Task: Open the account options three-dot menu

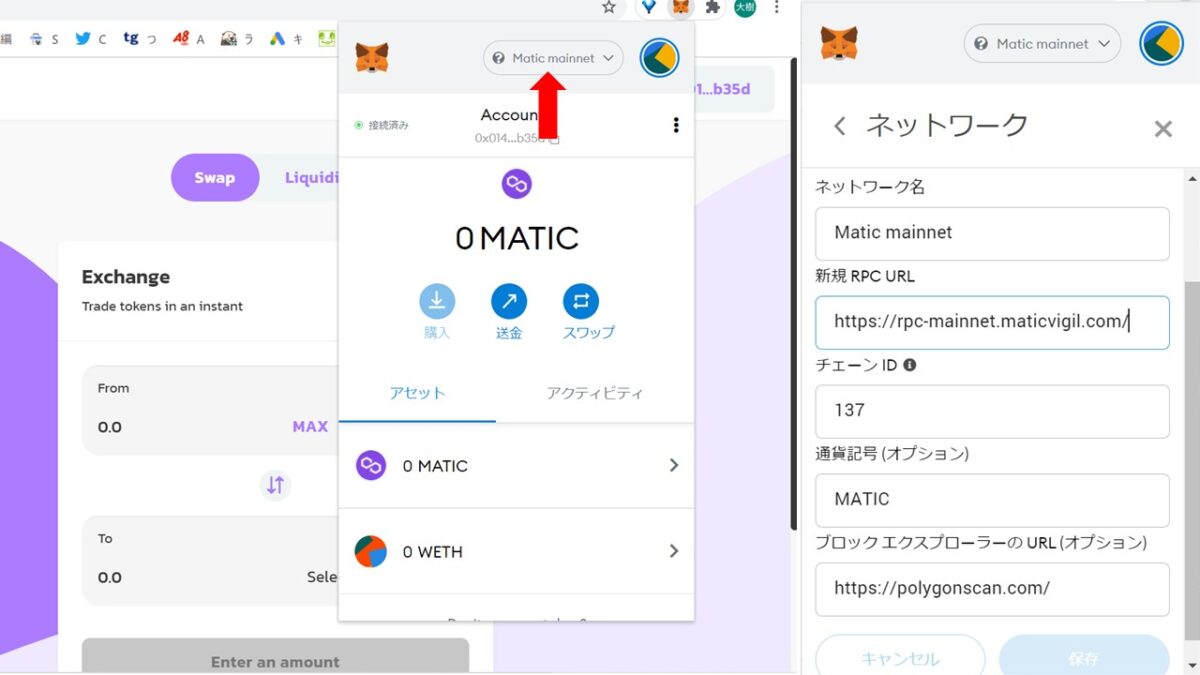Action: pyautogui.click(x=676, y=125)
